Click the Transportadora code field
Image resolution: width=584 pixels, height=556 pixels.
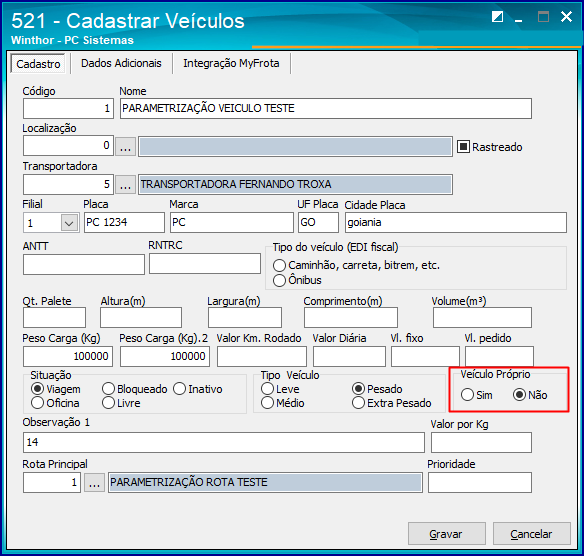coord(68,184)
